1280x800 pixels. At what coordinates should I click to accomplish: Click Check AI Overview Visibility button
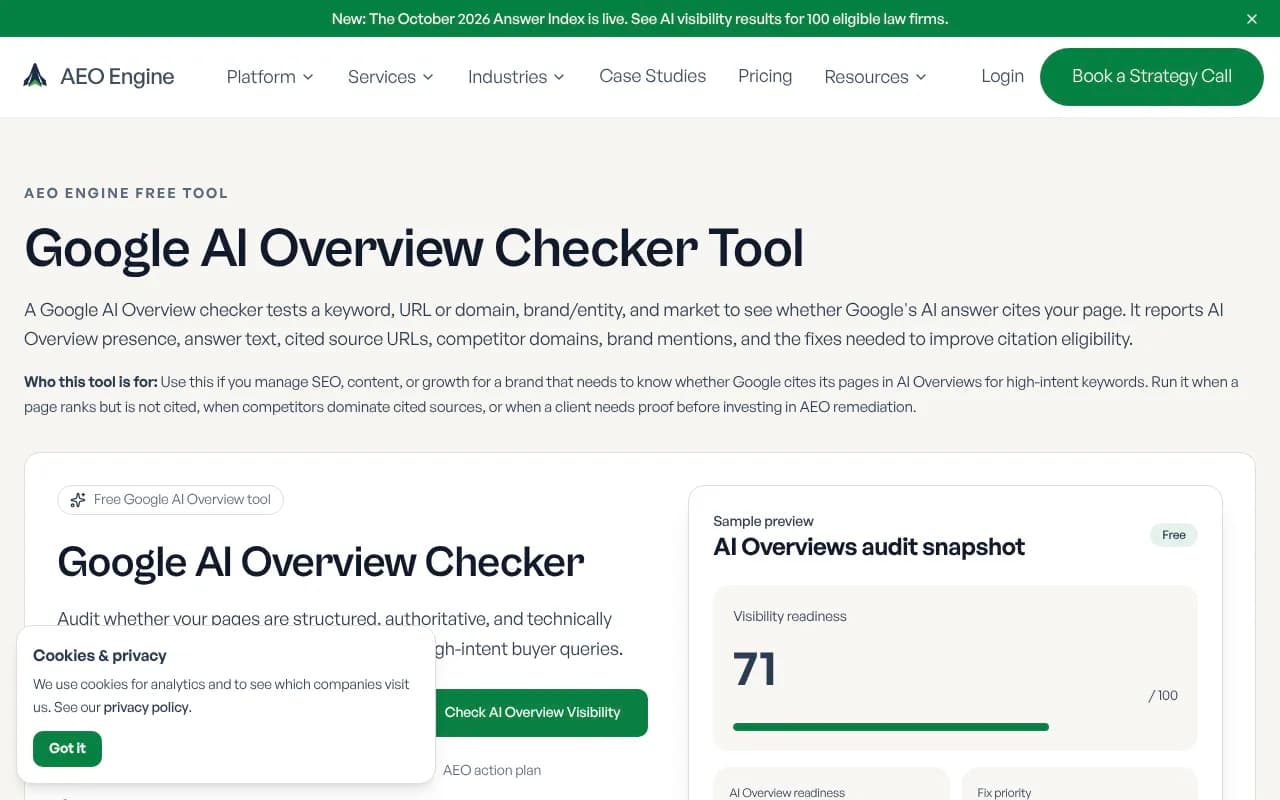pos(532,712)
